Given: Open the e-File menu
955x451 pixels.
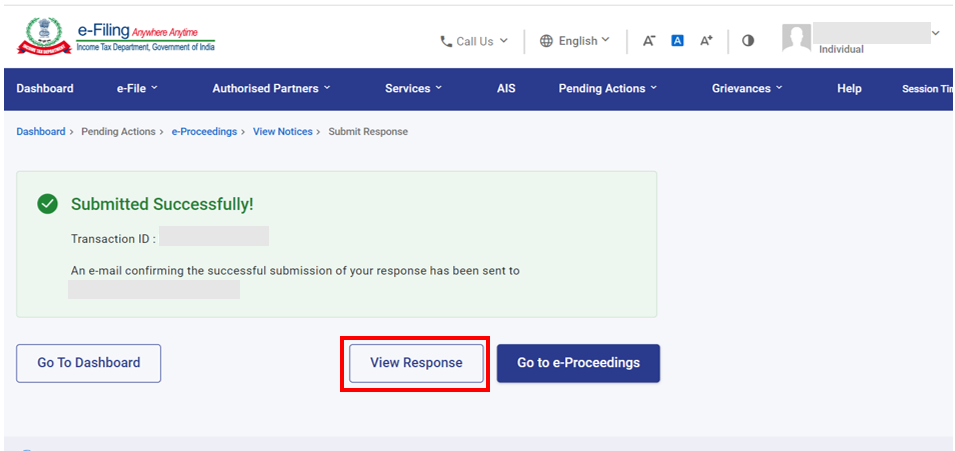Looking at the screenshot, I should tap(137, 89).
